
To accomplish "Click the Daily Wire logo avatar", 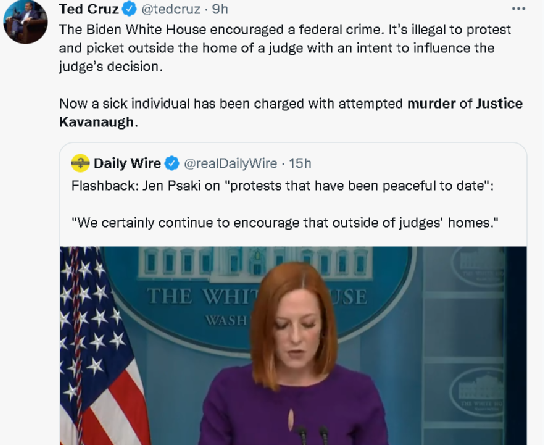I will click(x=80, y=163).
